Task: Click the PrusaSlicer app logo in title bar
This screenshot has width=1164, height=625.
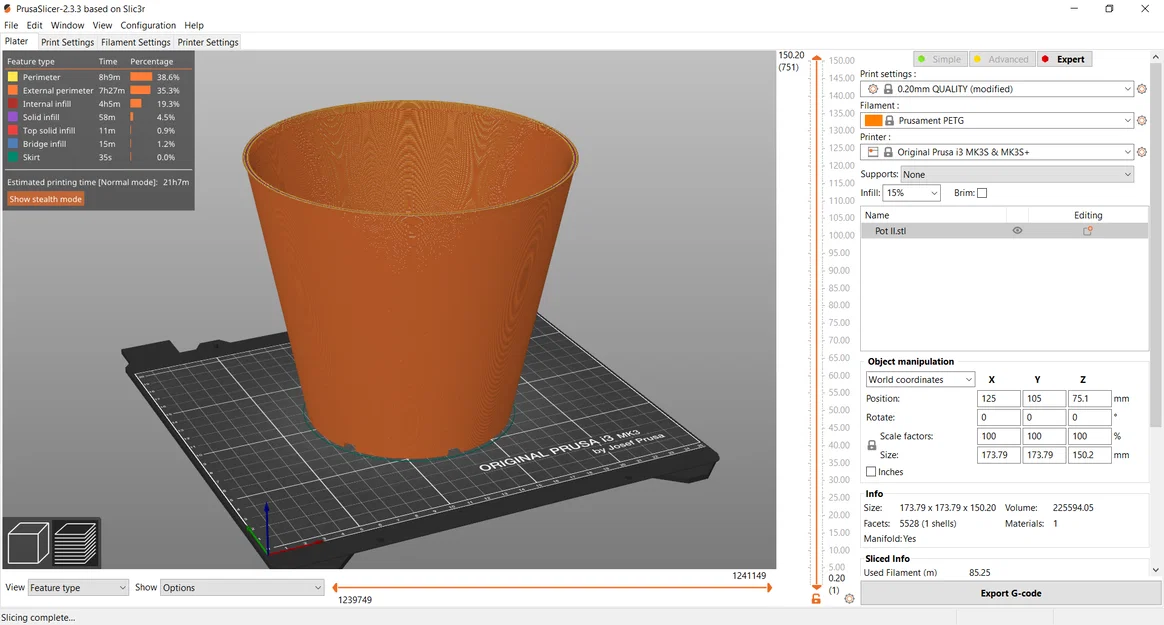Action: 7,9
